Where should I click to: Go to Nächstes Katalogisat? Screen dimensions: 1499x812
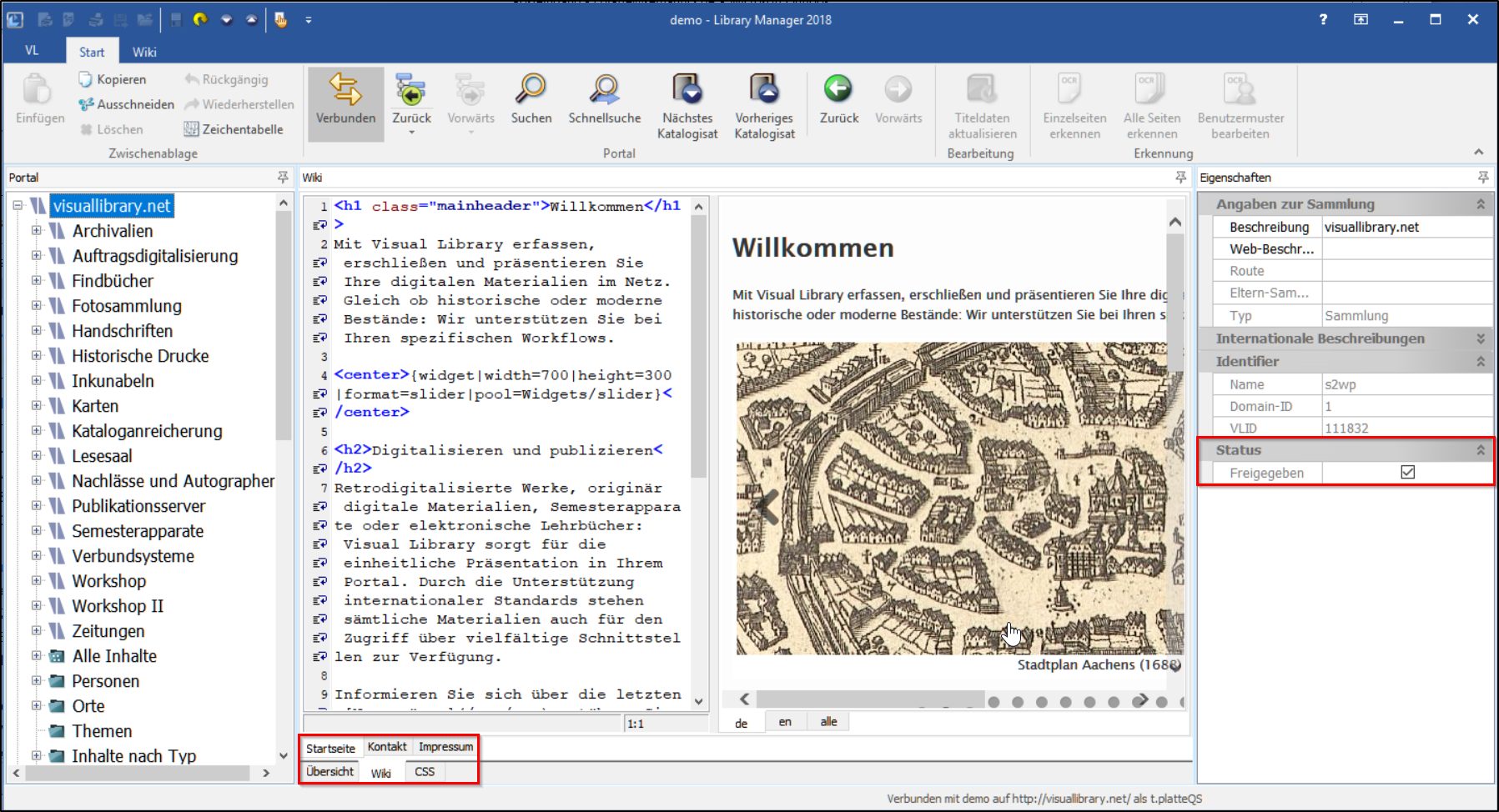[x=687, y=90]
